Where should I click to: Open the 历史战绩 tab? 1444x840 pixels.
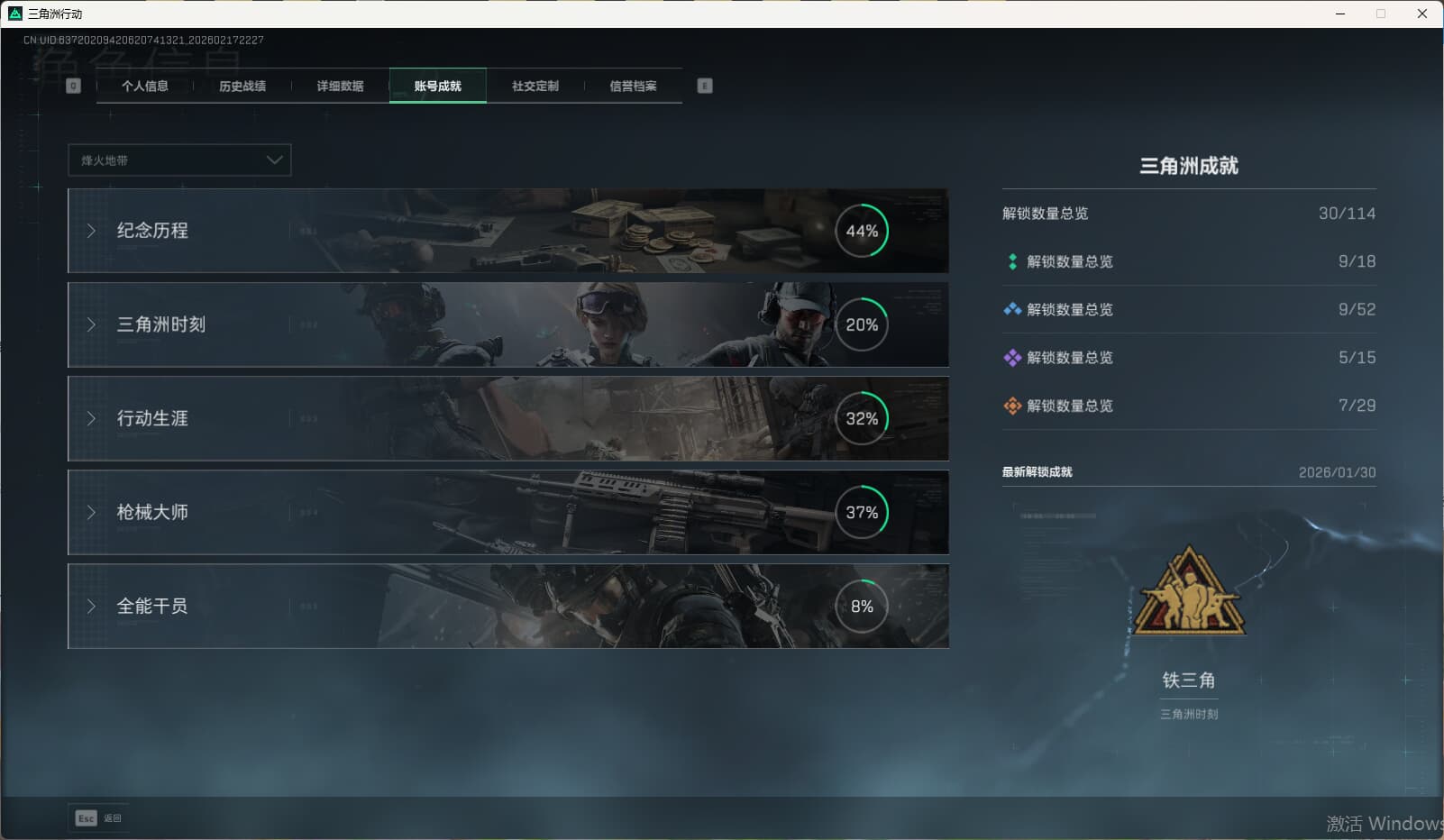[242, 86]
